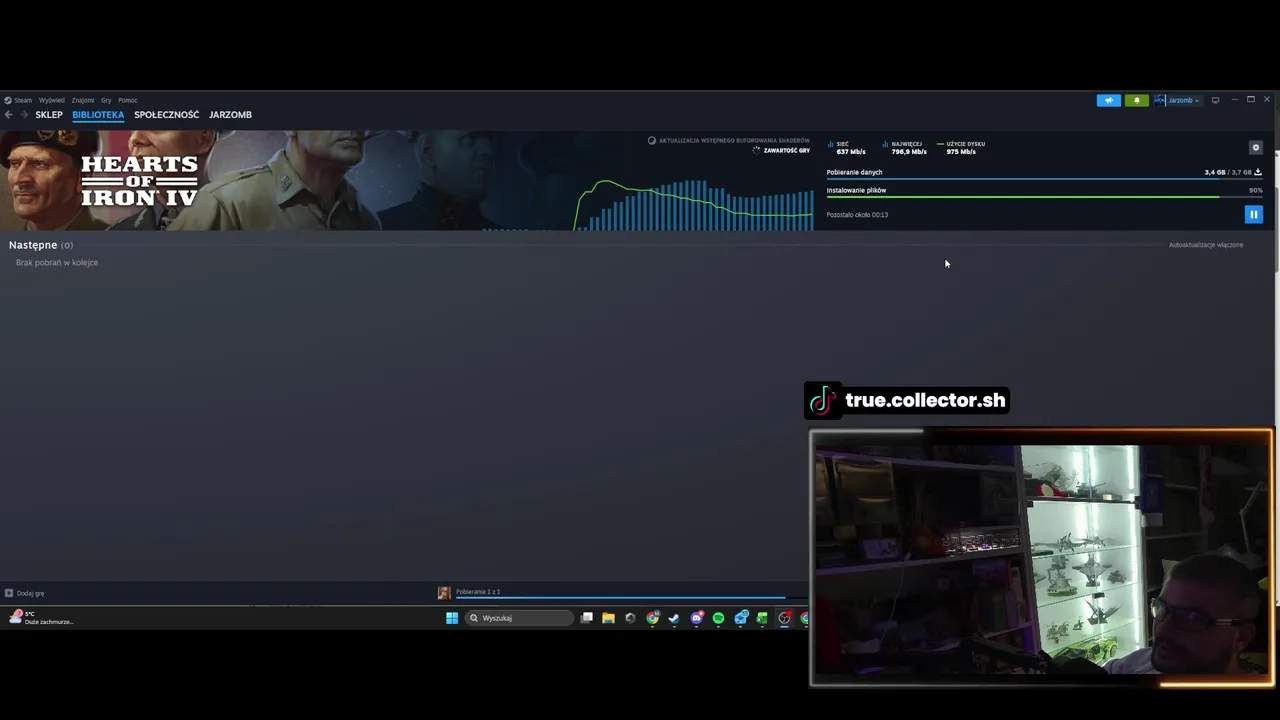Image resolution: width=1280 pixels, height=720 pixels.
Task: Click the 3,4 GB / 3,7 GB size text
Action: 1228,172
